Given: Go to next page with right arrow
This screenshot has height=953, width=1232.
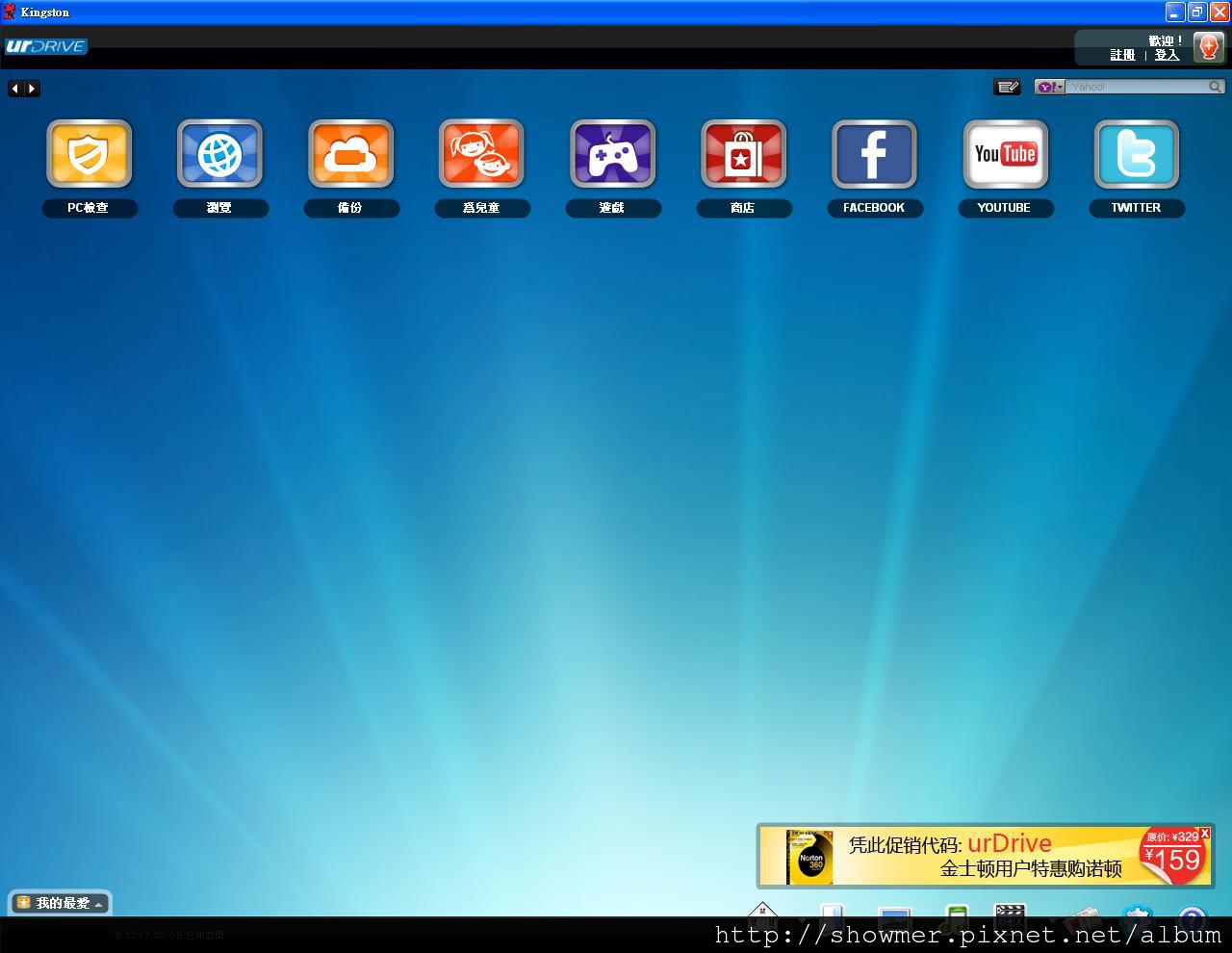Looking at the screenshot, I should coord(32,89).
